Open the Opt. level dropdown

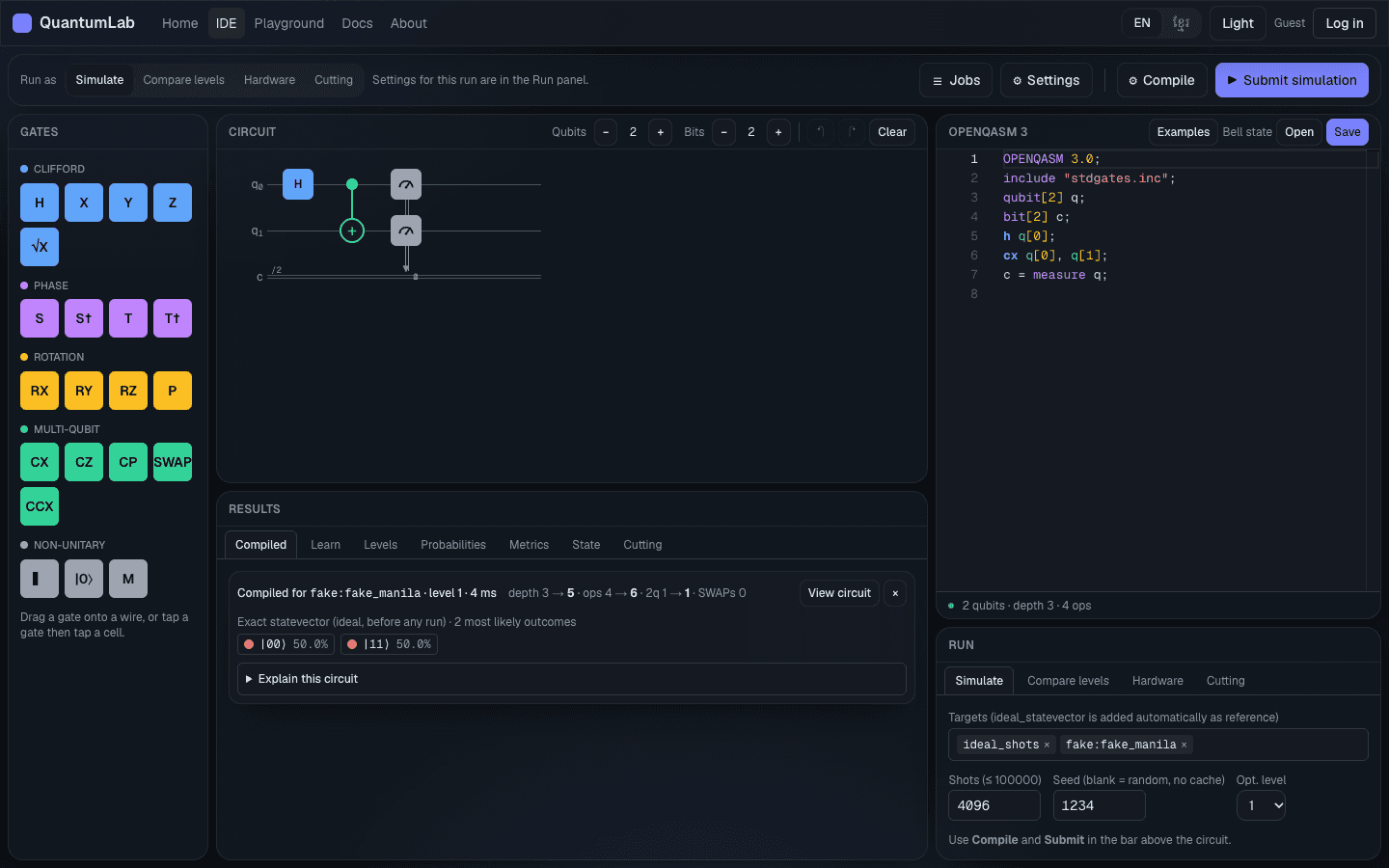[1261, 805]
